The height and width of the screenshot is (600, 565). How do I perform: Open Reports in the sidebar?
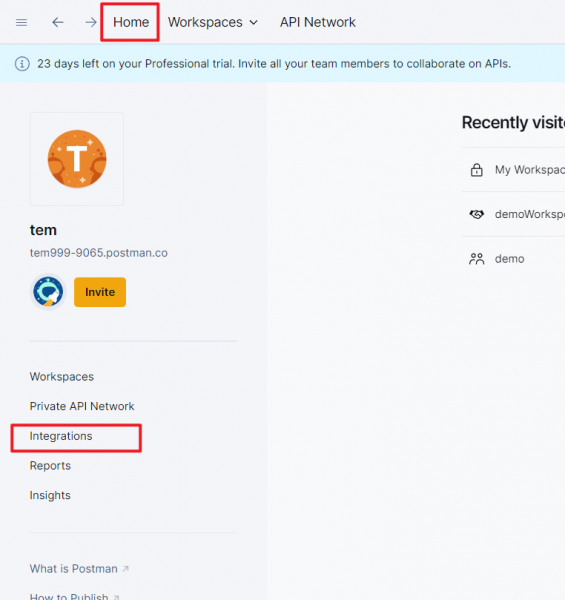pos(50,466)
